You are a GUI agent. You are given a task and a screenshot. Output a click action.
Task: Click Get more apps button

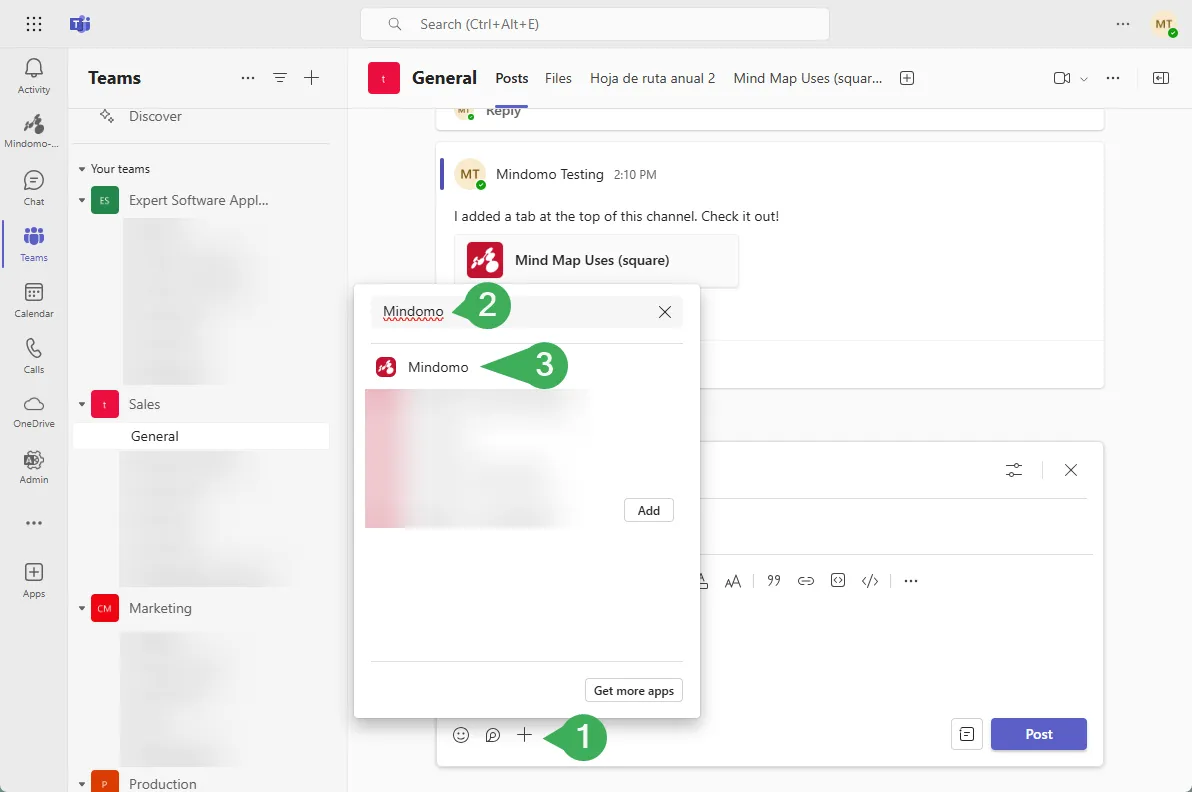point(634,691)
